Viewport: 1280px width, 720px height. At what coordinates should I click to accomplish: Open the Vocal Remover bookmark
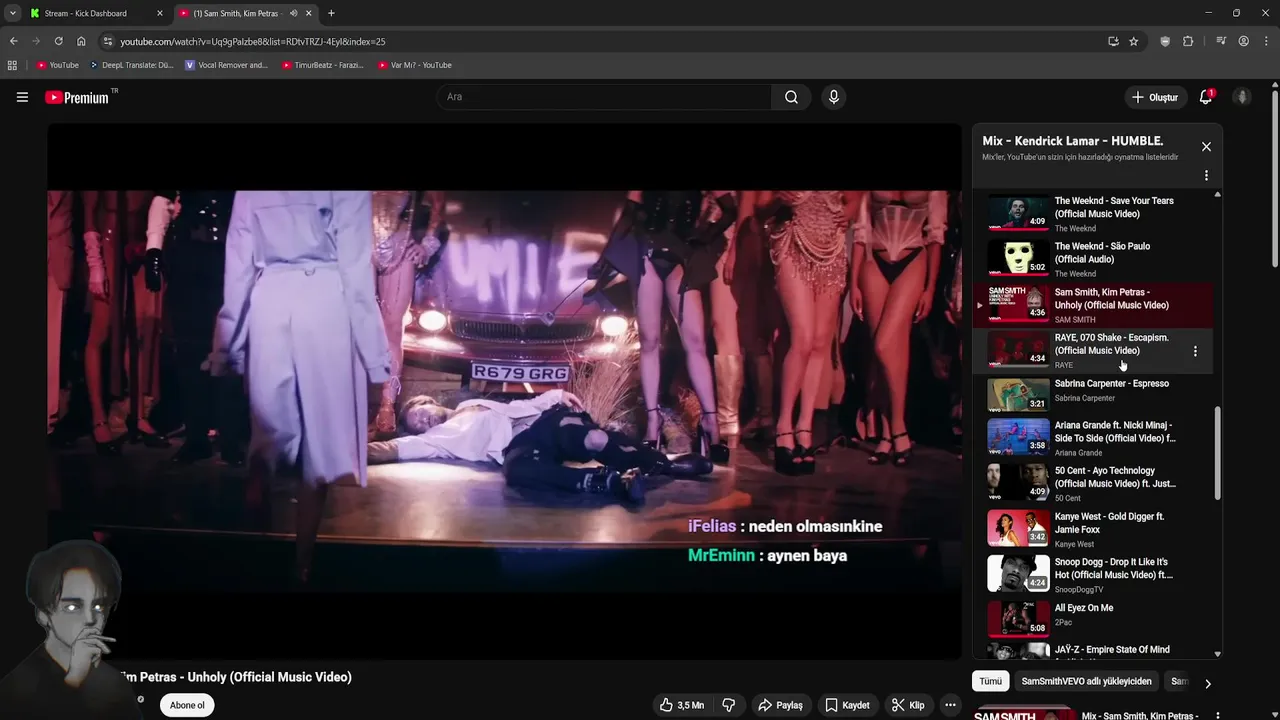coord(227,65)
